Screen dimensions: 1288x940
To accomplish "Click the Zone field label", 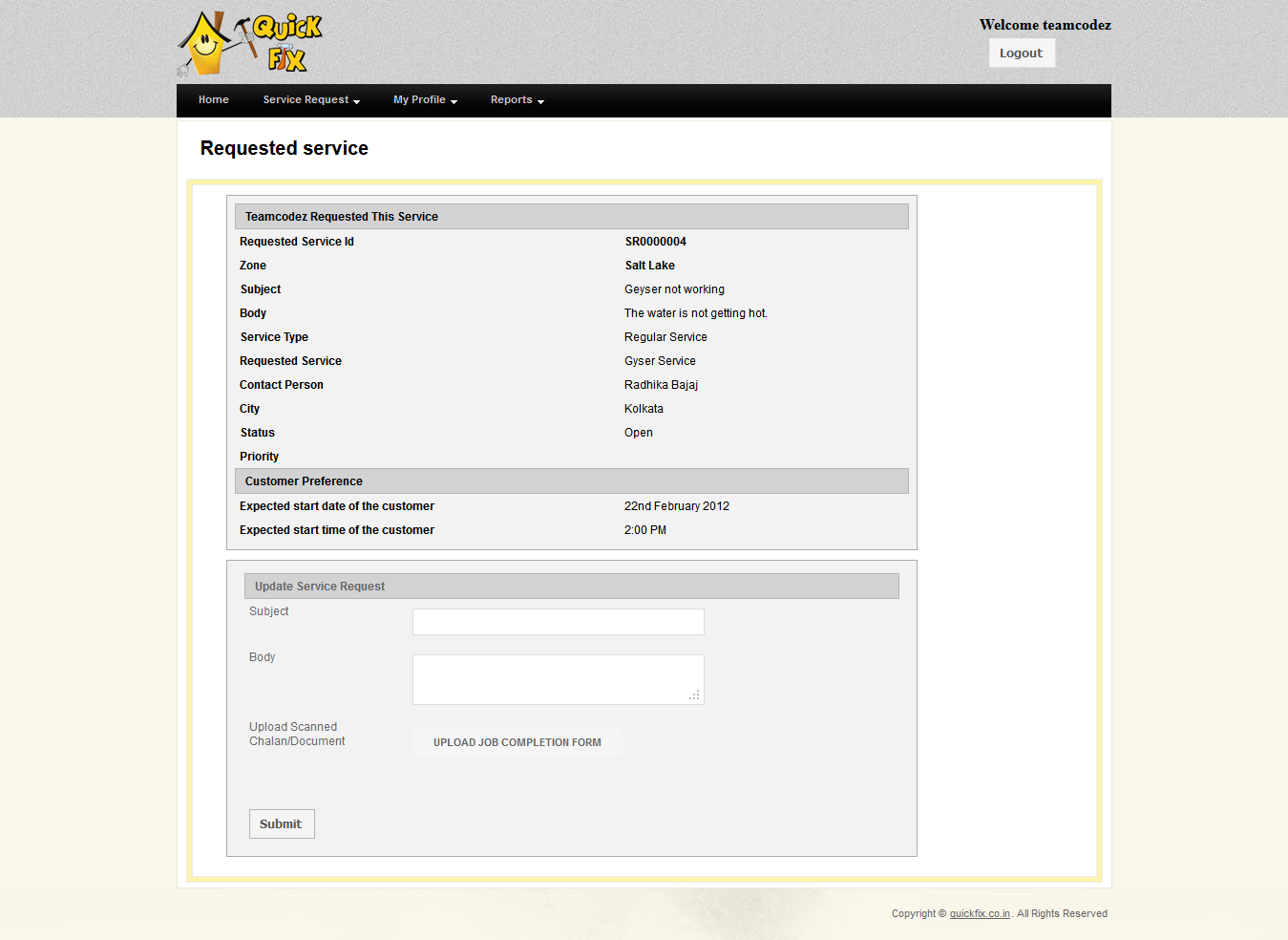I will [253, 266].
